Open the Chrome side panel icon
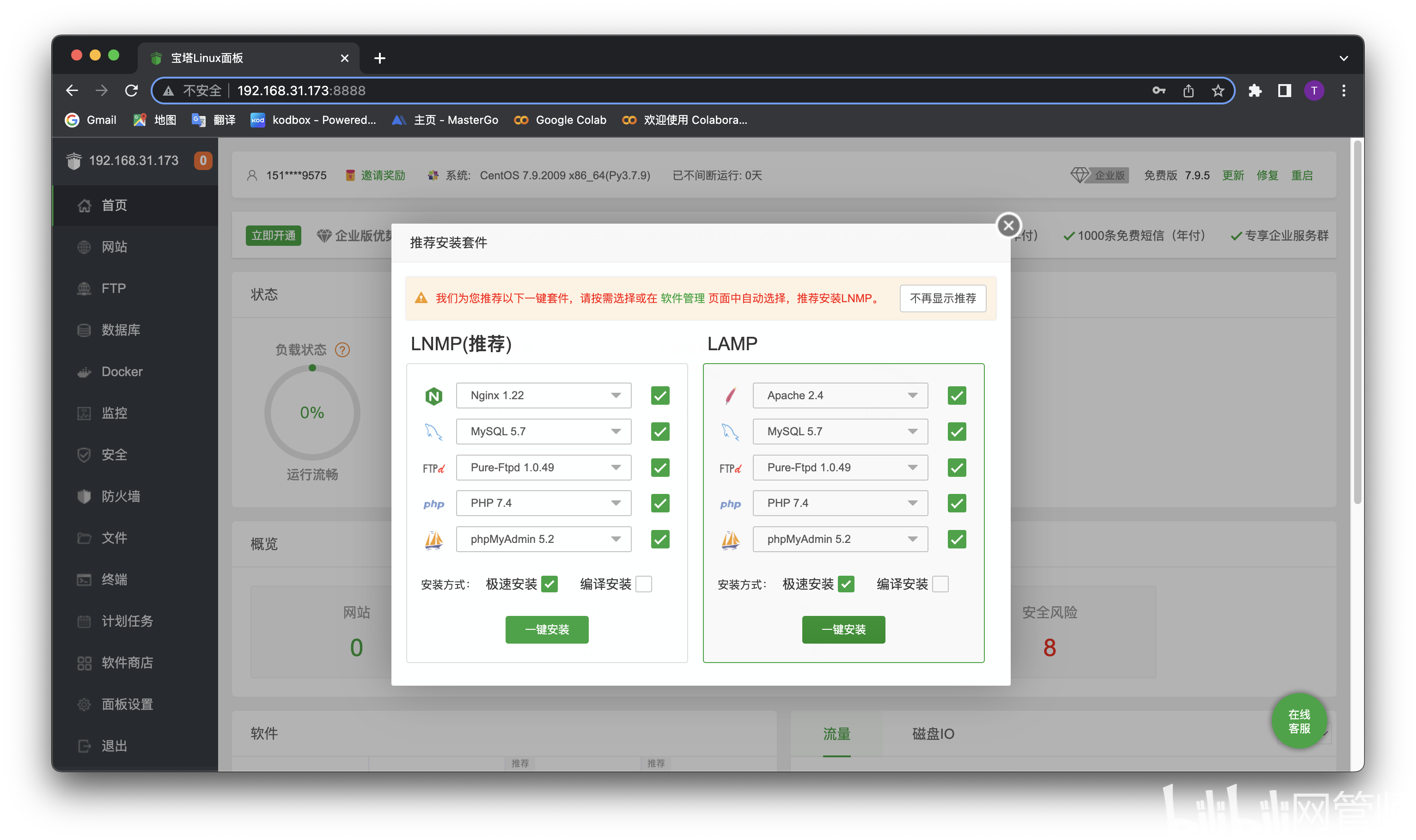The image size is (1416, 840). 1284,91
